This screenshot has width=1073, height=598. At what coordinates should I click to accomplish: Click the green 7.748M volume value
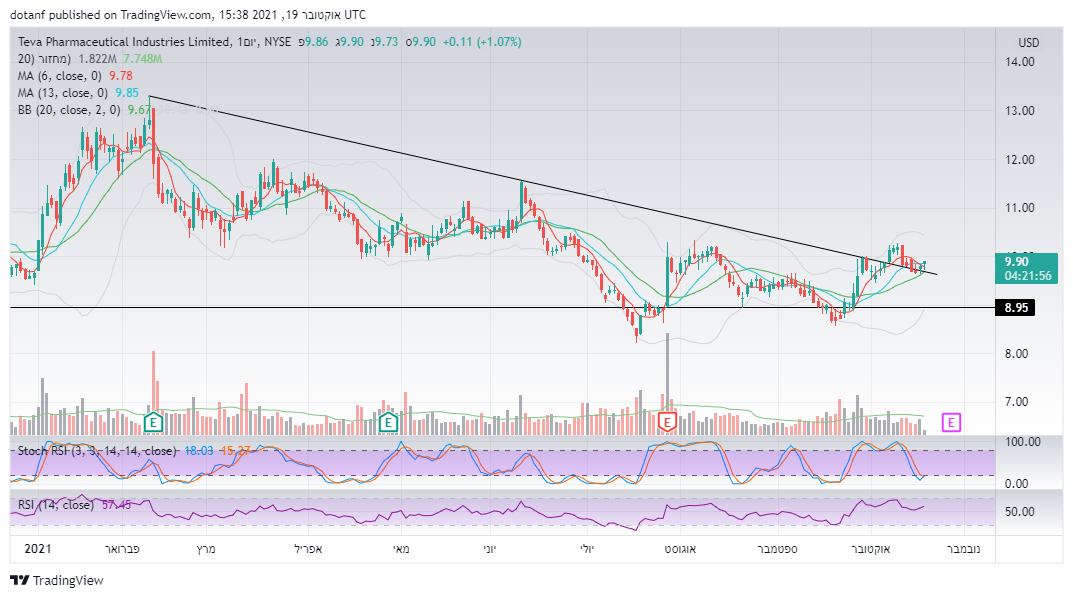coord(142,59)
